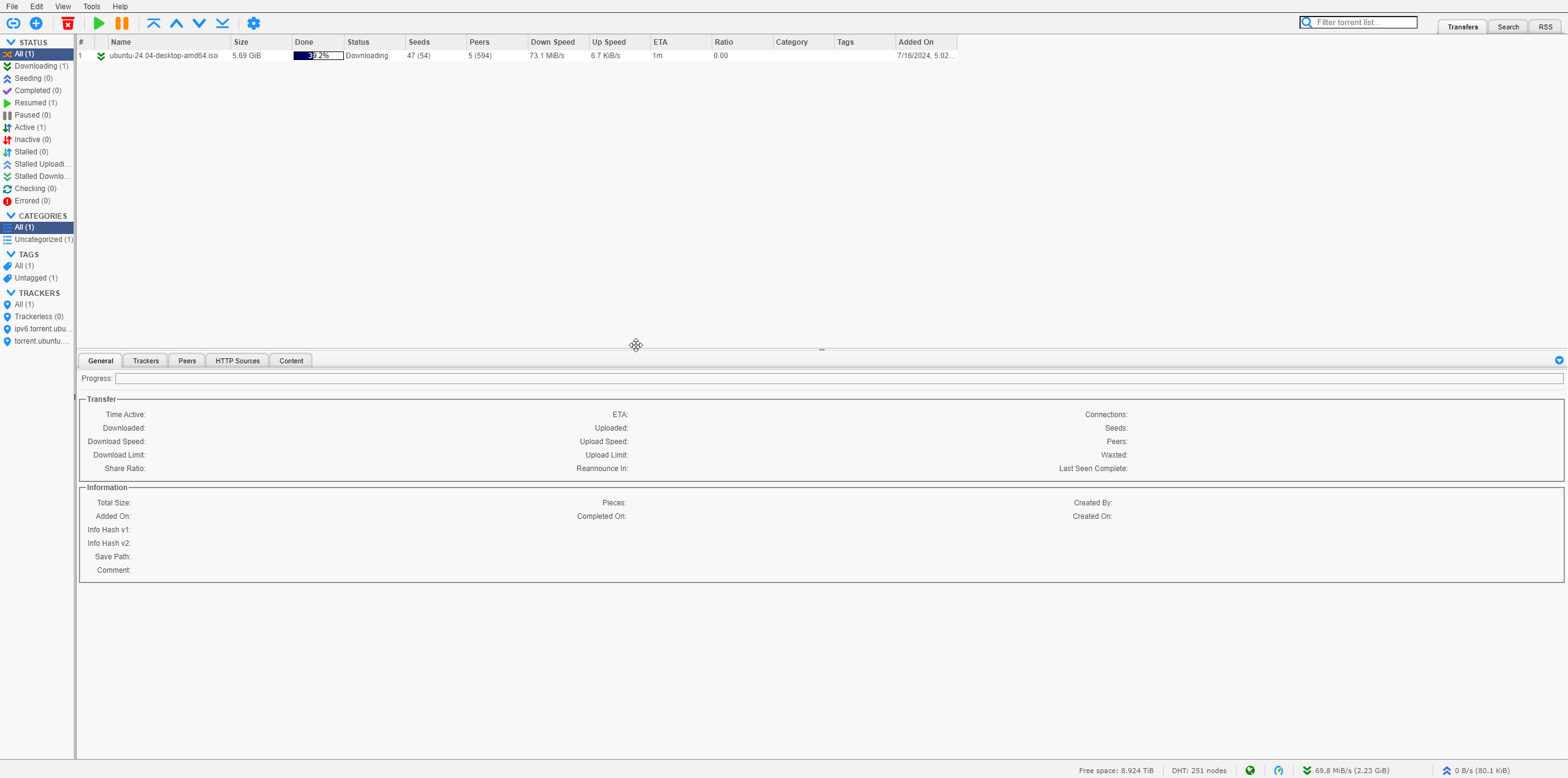Click the Add Torrent File icon
The image size is (1568, 778).
coord(36,23)
